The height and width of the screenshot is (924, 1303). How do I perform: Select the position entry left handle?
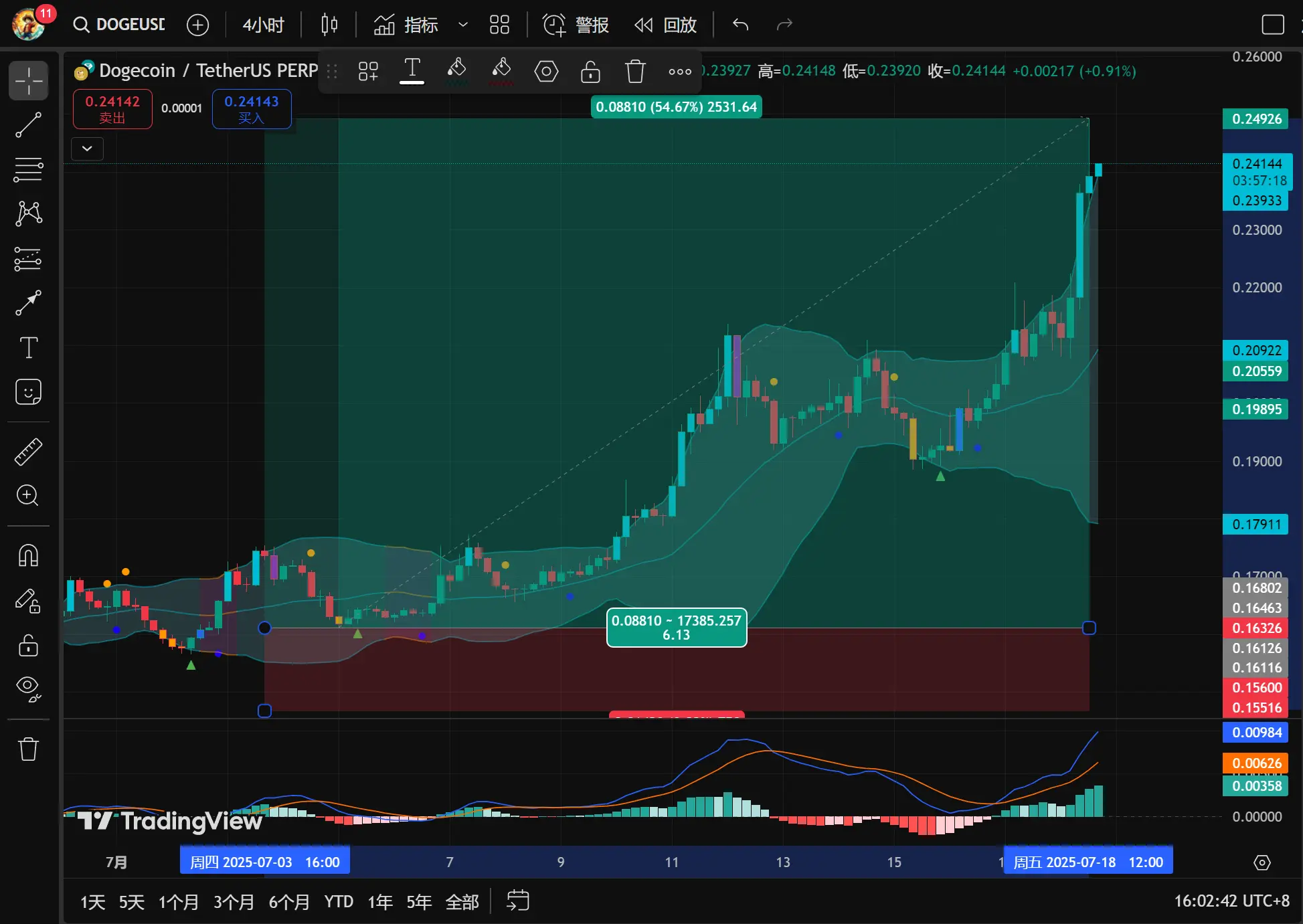pyautogui.click(x=264, y=628)
